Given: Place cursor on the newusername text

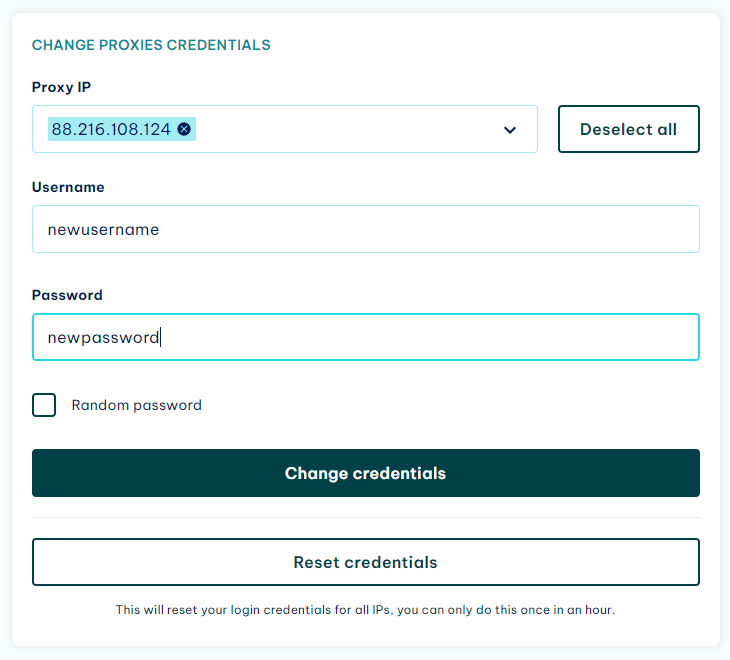Looking at the screenshot, I should coord(103,229).
